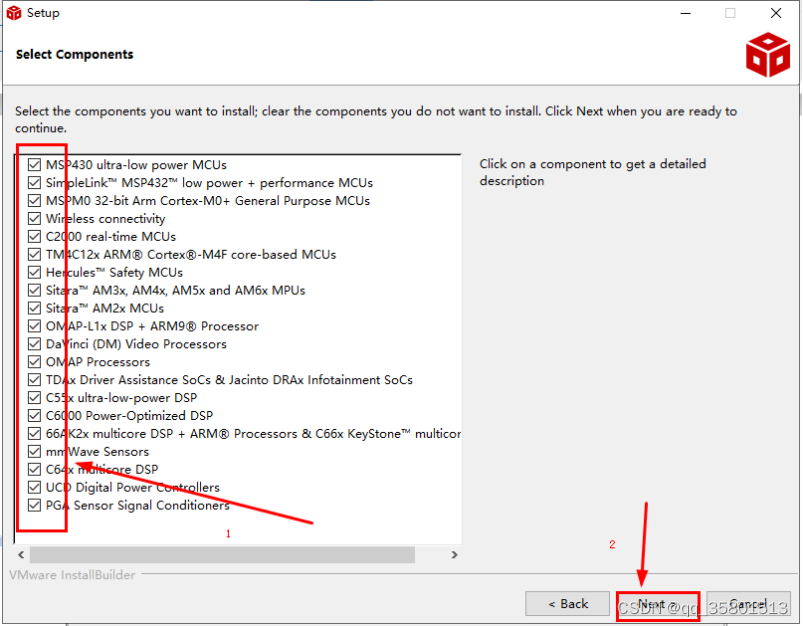Uncheck Wireless connectivity checkbox
Viewport: 803px width, 626px height.
(34, 218)
